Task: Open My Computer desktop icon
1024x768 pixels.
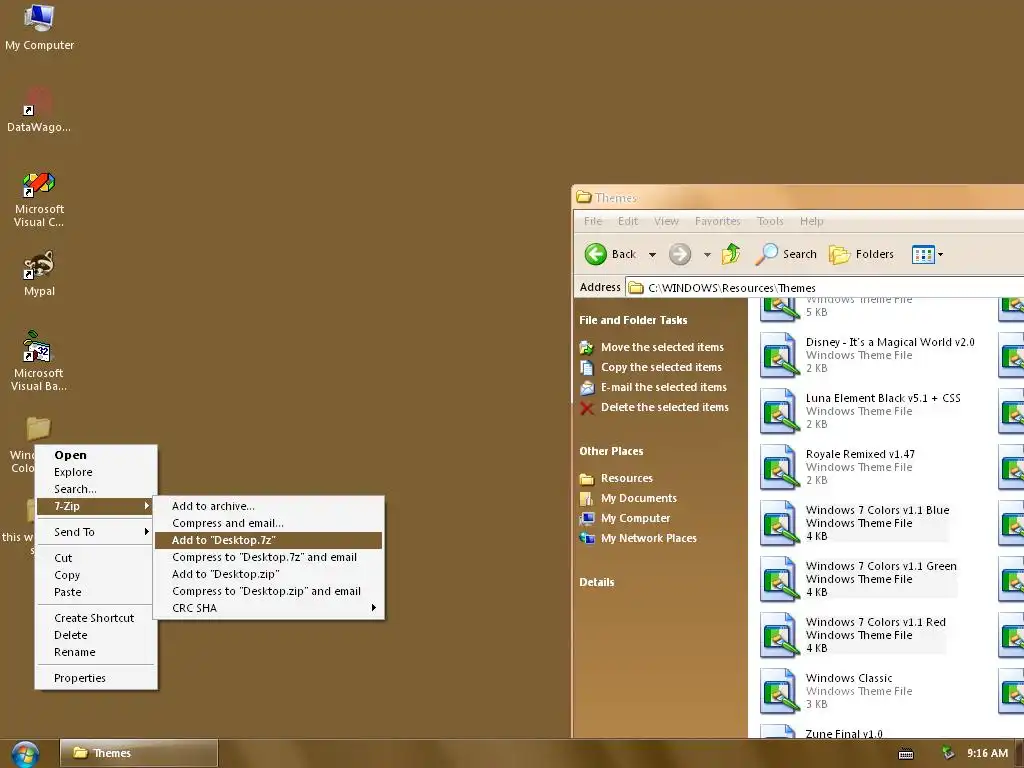Action: [39, 26]
